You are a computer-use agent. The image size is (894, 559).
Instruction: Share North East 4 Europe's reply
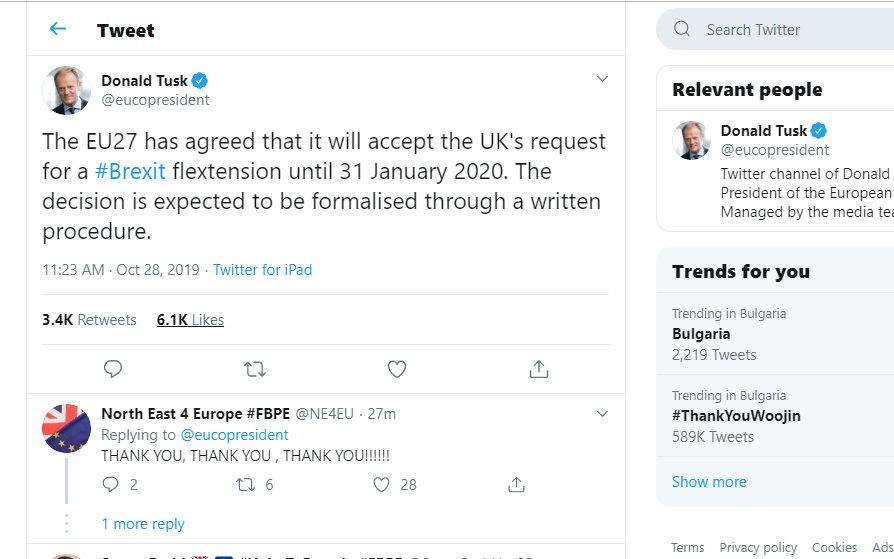coord(517,484)
